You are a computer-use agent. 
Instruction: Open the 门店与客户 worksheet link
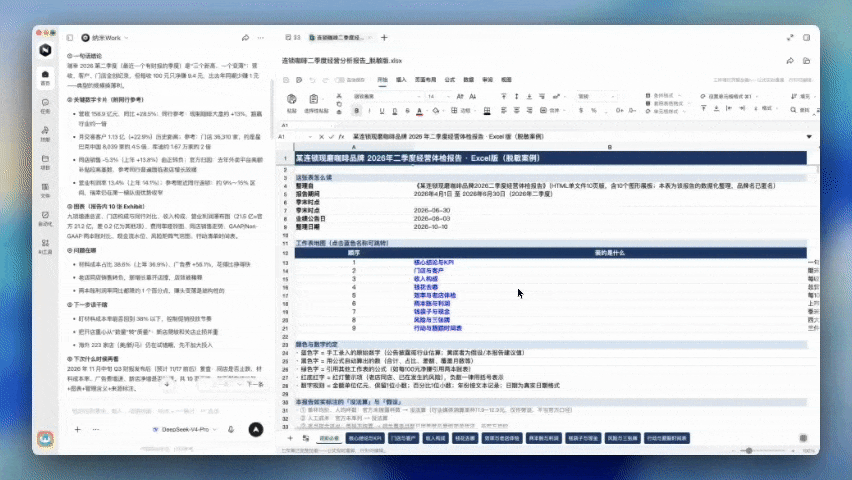(428, 271)
